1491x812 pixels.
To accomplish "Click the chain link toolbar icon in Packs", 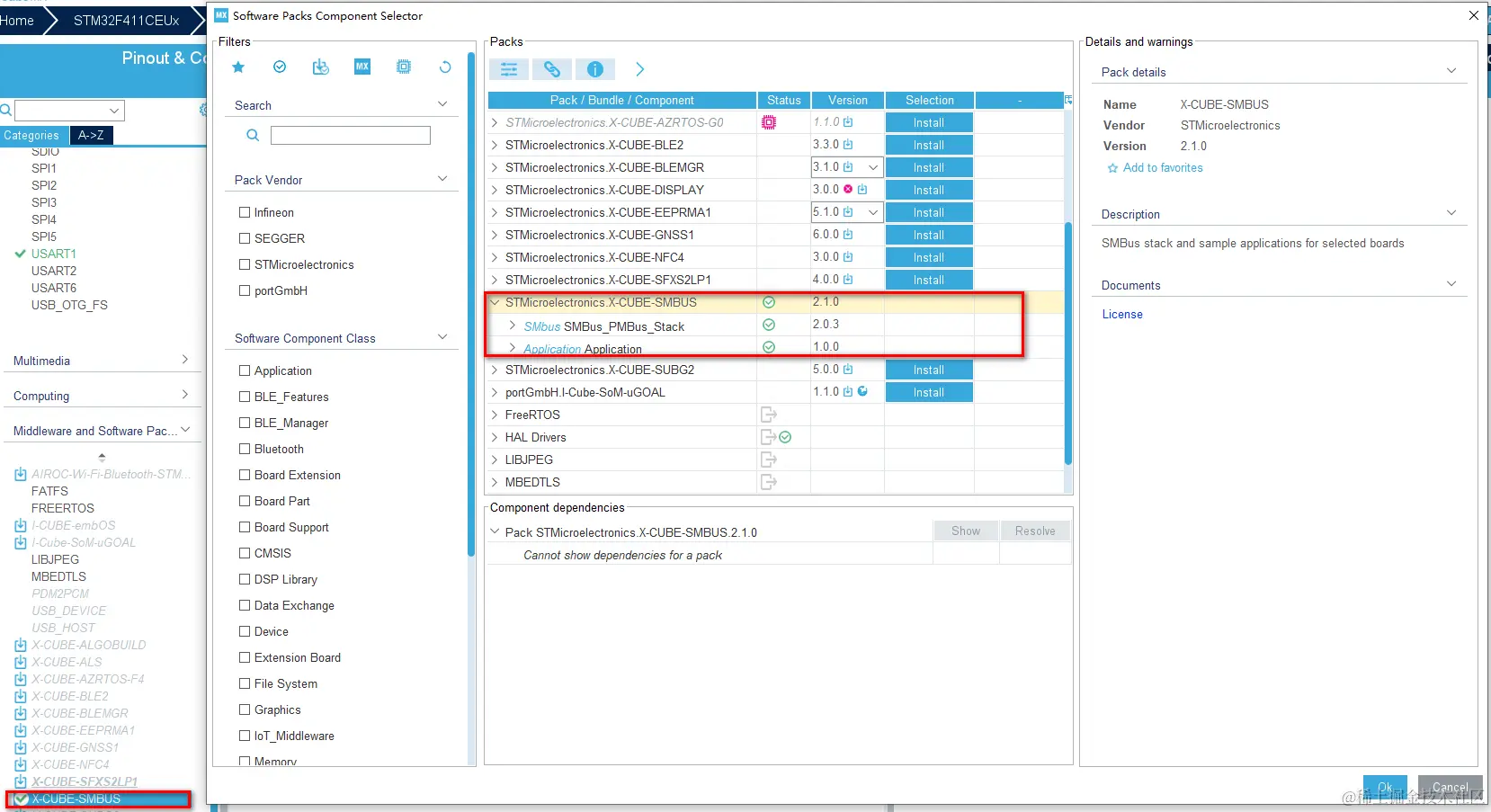I will 552,69.
